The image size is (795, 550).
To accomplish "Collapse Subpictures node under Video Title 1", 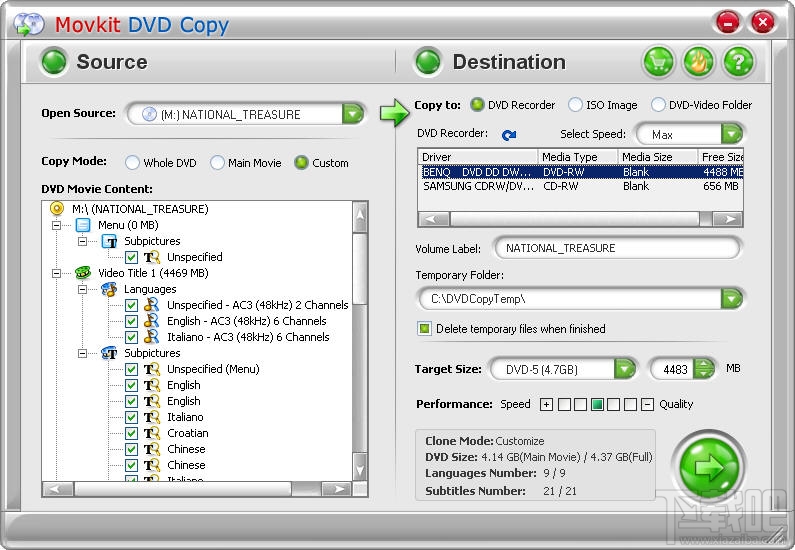I will point(82,353).
